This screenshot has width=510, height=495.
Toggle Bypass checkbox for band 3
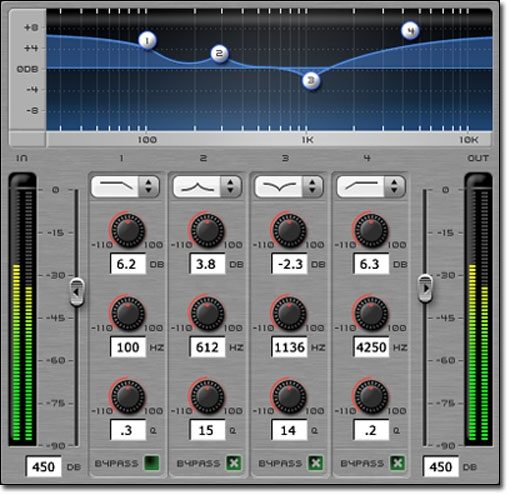click(x=315, y=463)
